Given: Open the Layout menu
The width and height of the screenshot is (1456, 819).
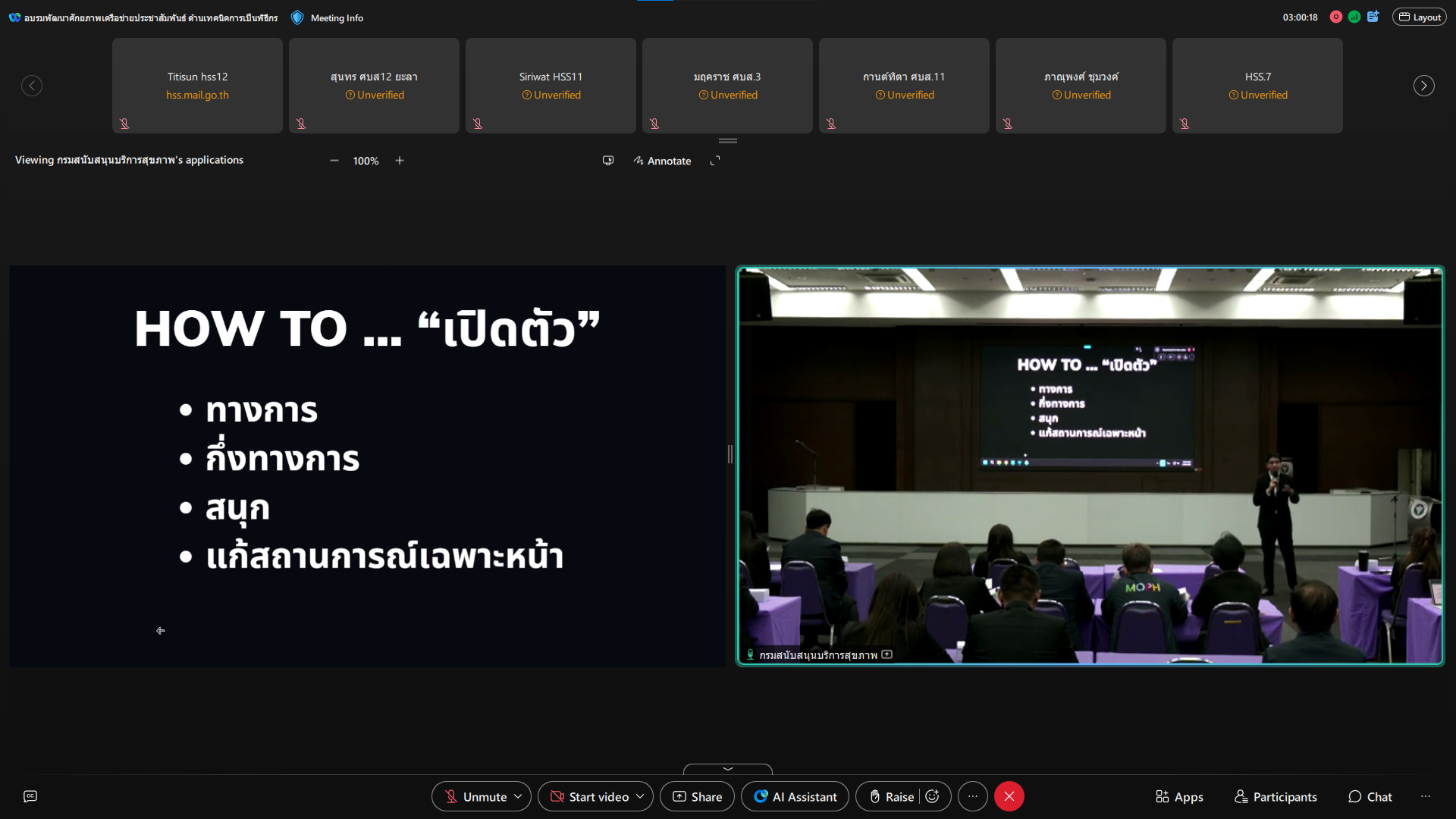Looking at the screenshot, I should [1420, 17].
